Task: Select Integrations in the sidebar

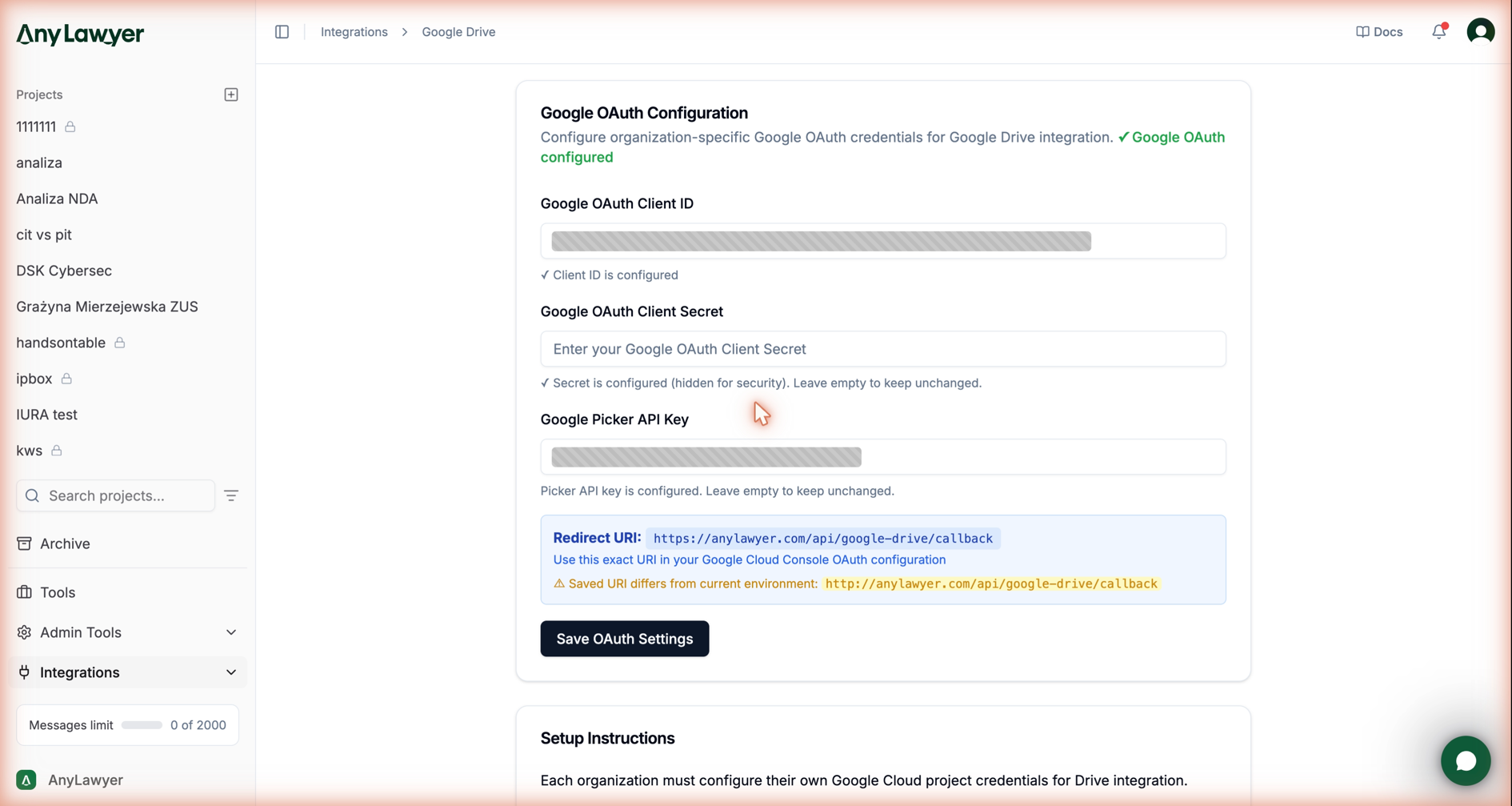Action: (128, 672)
